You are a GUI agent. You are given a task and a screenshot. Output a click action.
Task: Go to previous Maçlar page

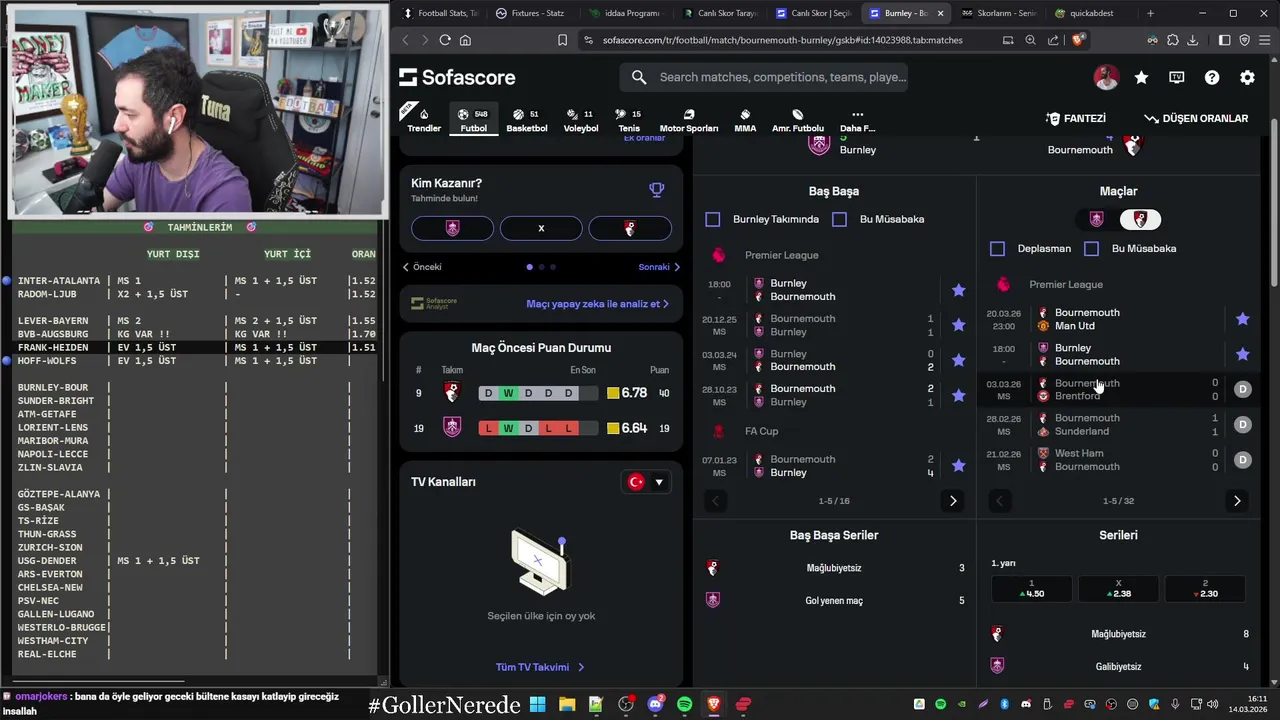999,501
